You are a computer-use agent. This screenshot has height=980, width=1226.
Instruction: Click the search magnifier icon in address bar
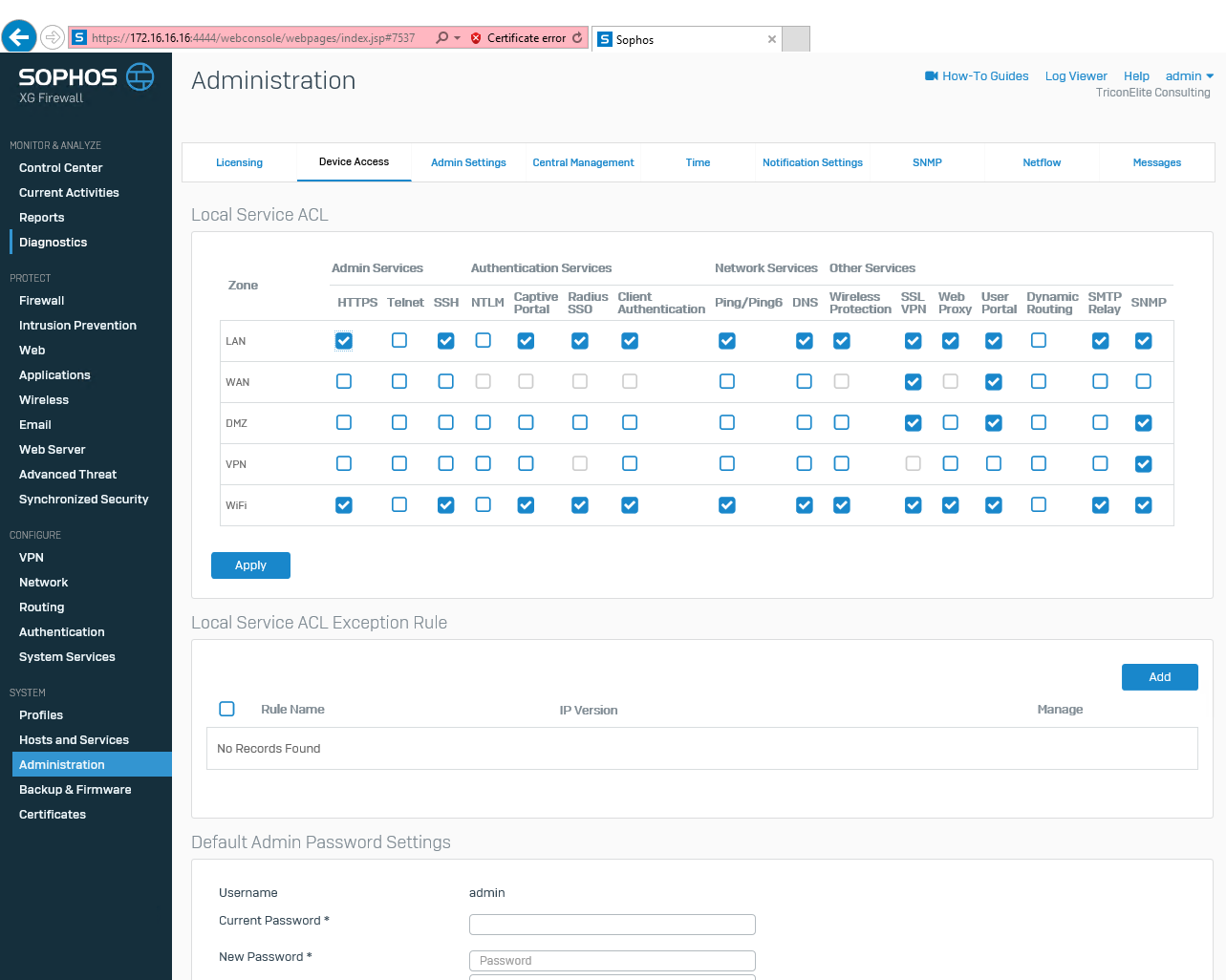click(x=441, y=37)
